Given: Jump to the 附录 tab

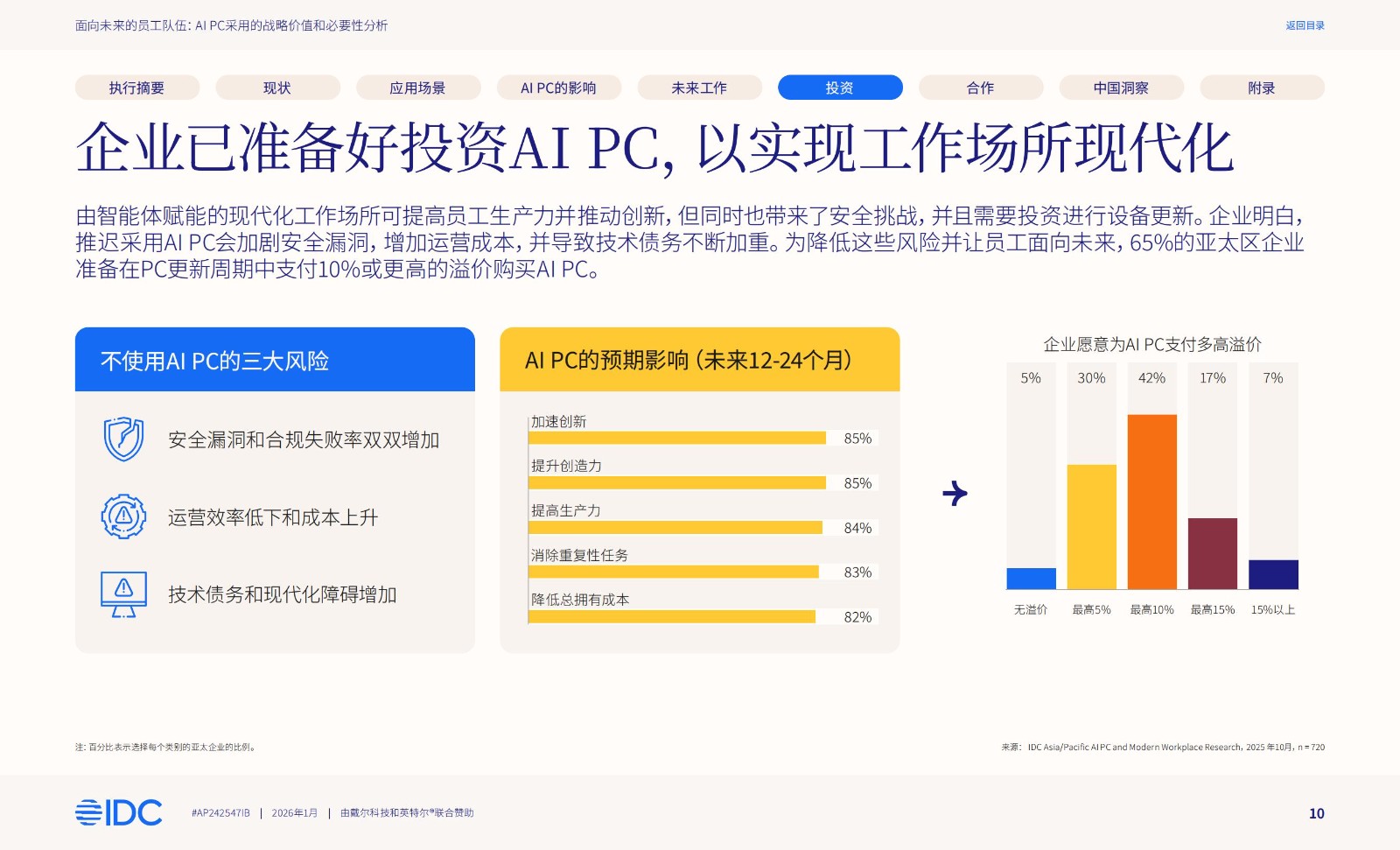Looking at the screenshot, I should point(1261,88).
